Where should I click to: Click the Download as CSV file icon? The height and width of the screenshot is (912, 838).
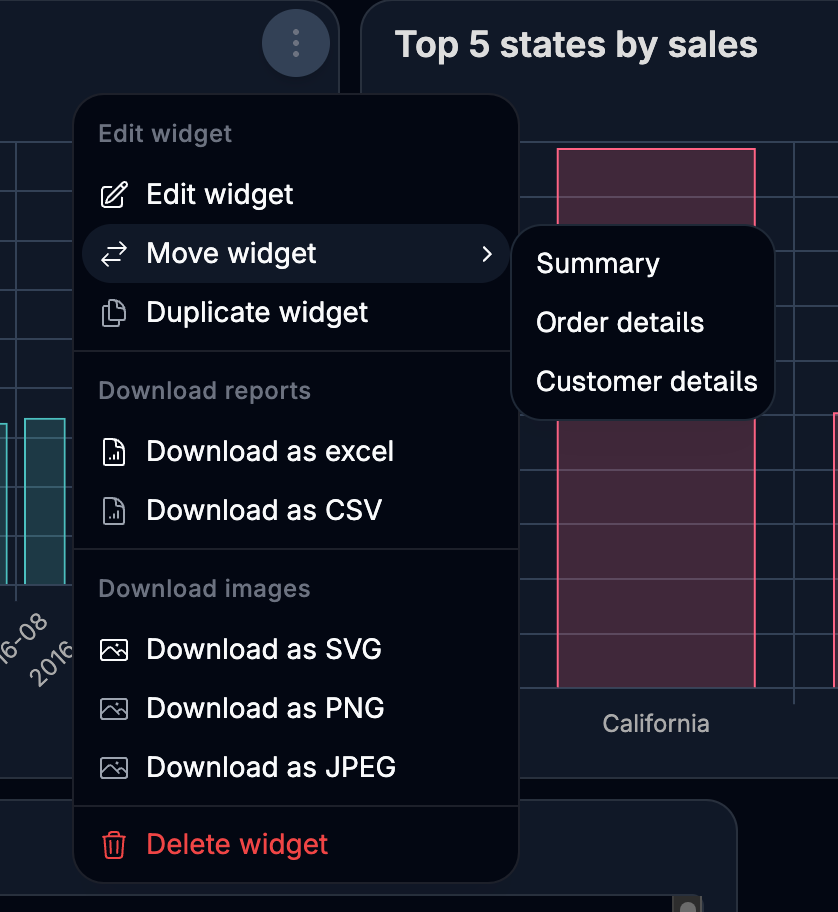coord(115,511)
